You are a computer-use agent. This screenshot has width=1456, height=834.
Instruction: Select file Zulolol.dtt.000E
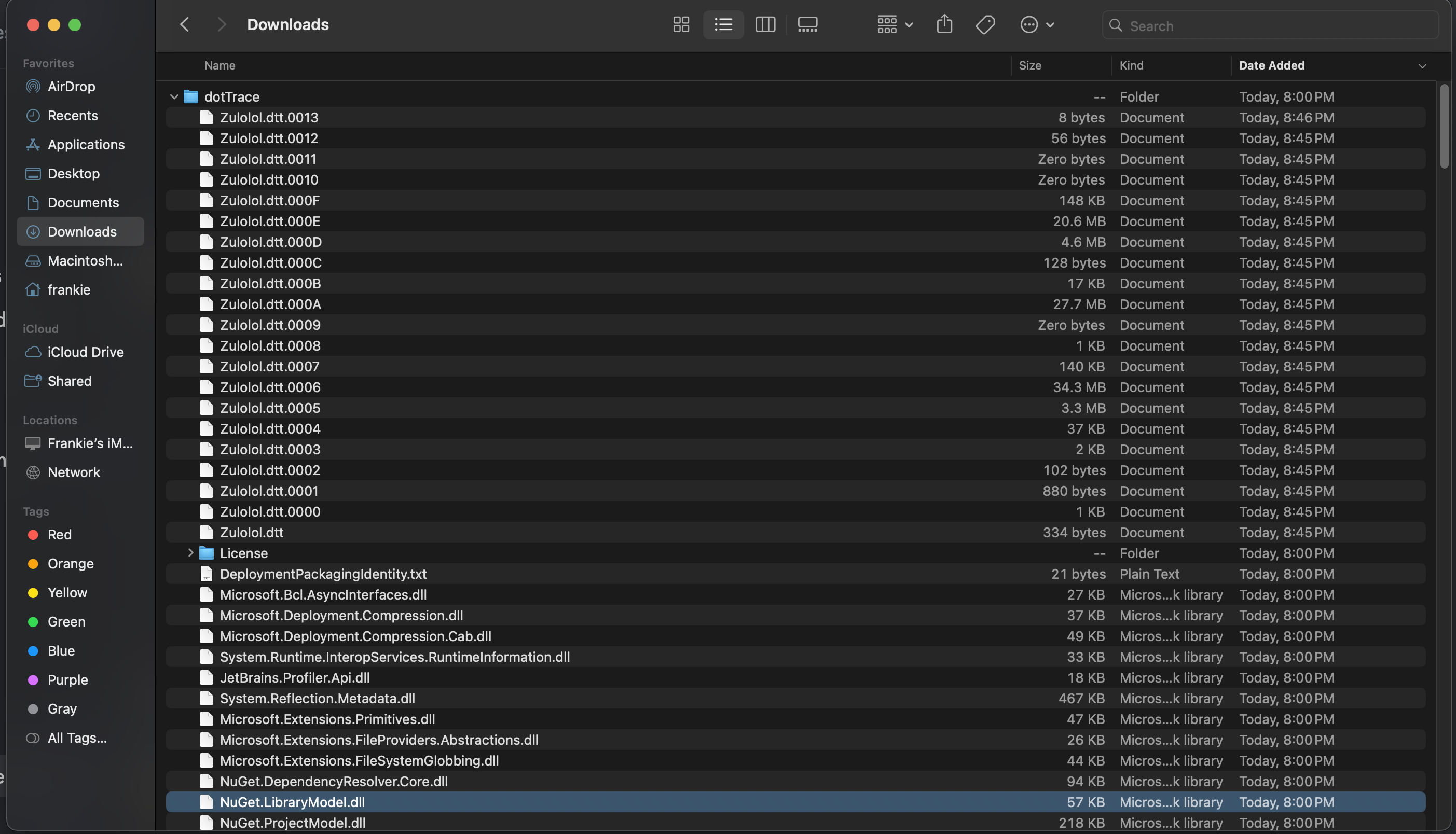pos(795,221)
